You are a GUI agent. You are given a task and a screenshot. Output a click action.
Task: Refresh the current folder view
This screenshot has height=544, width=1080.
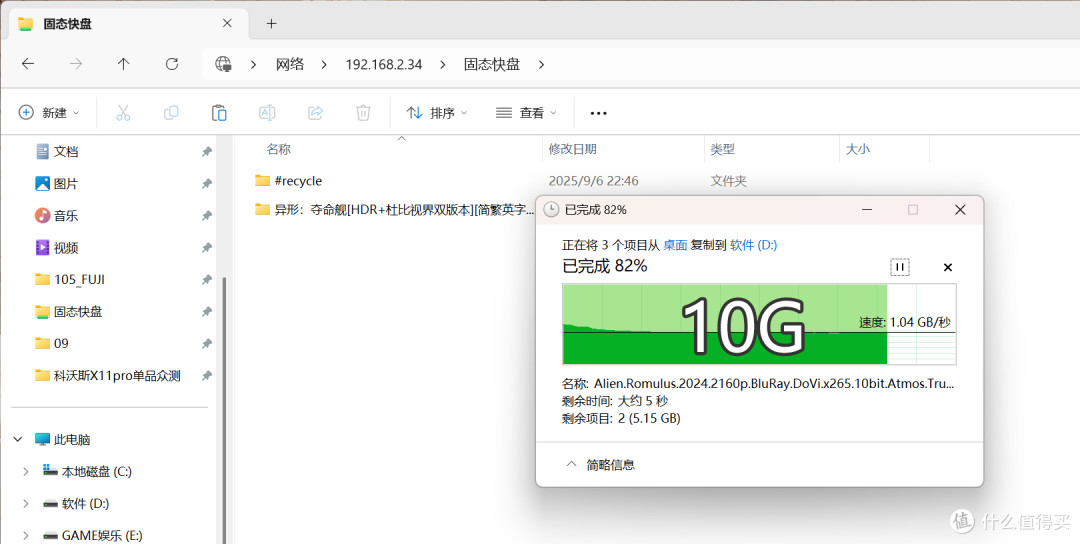pos(172,64)
